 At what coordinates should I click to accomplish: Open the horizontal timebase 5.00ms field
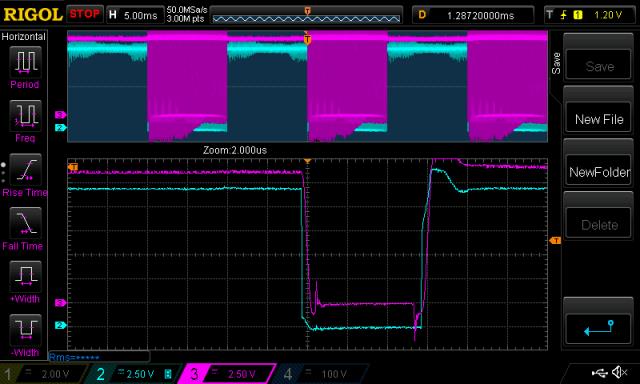134,15
